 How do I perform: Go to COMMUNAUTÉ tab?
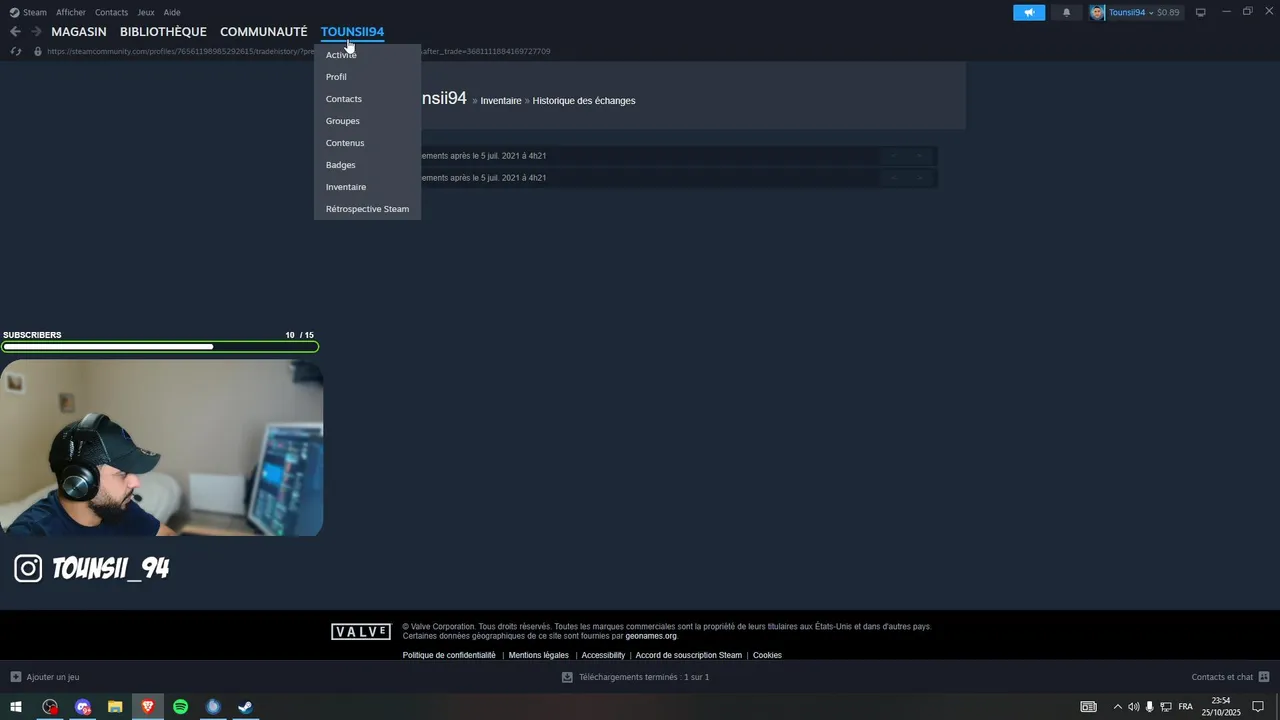[264, 32]
